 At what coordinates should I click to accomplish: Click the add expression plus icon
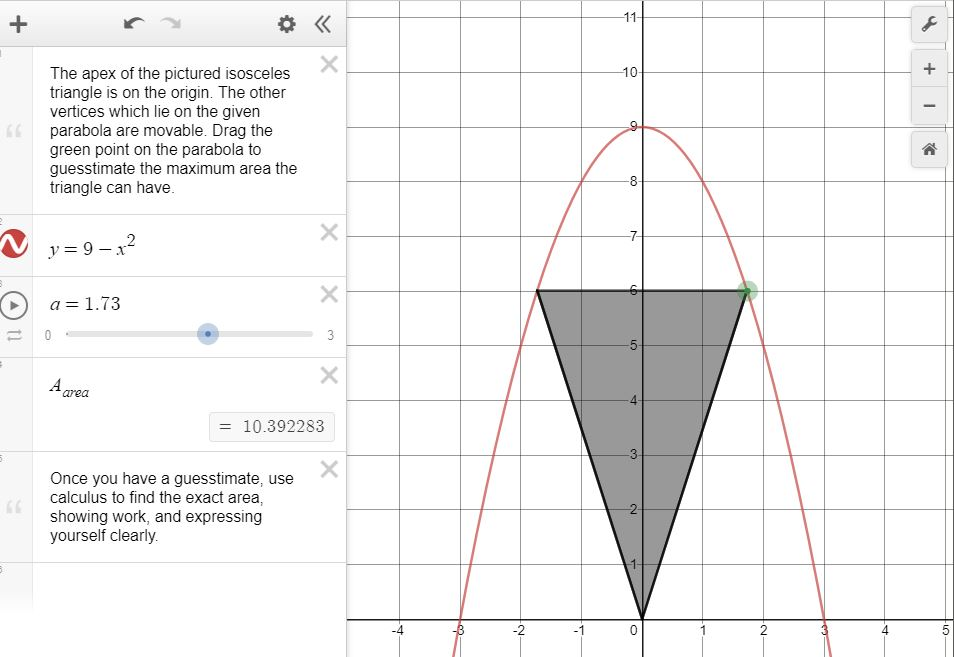pos(19,24)
